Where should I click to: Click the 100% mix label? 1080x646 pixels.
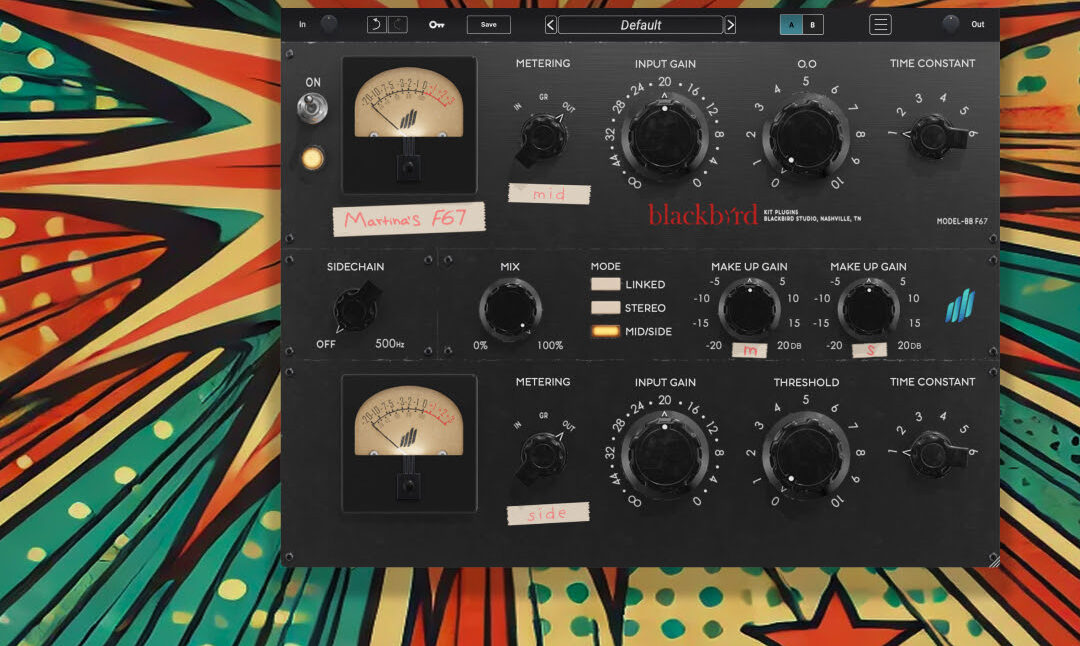(x=550, y=346)
